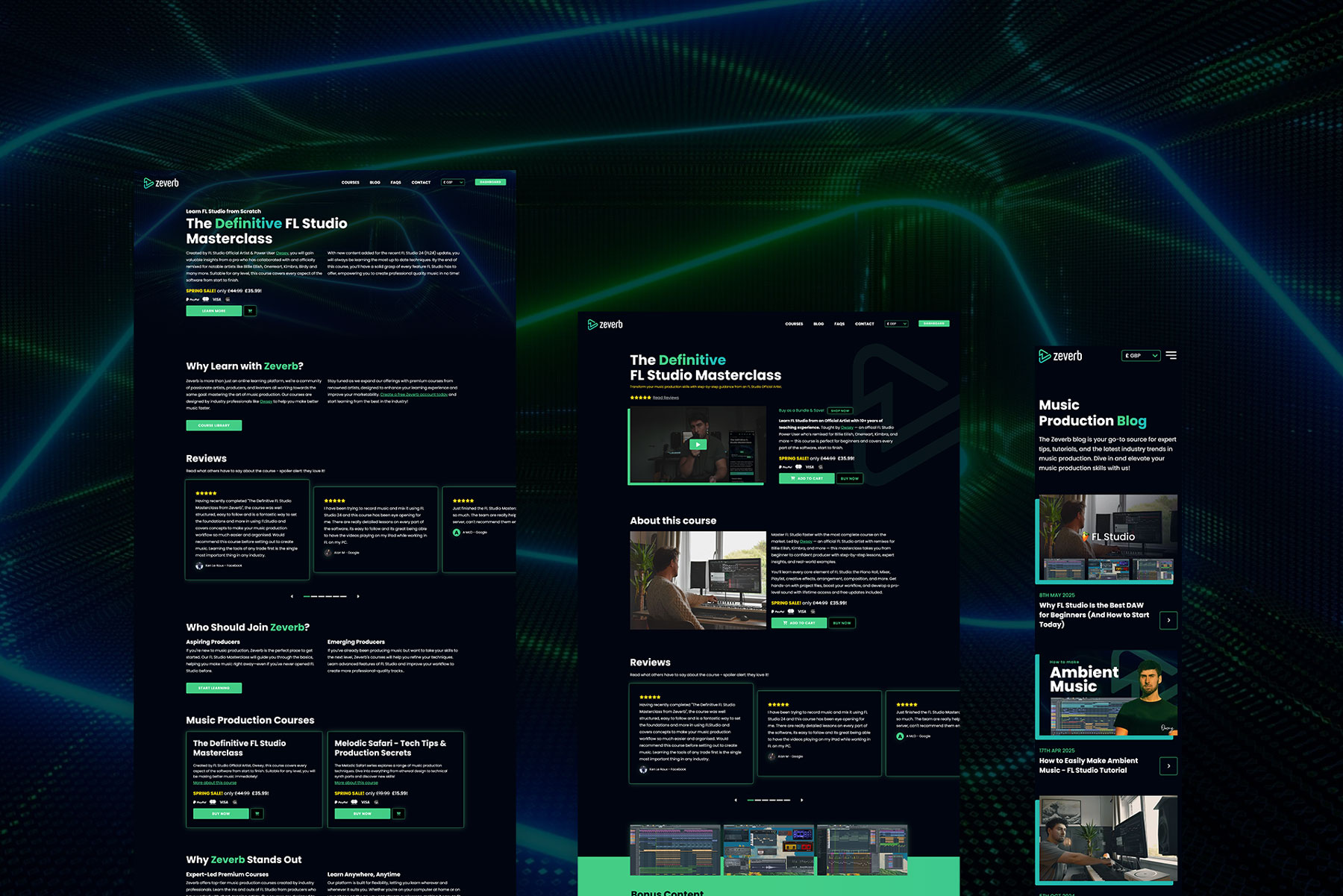The height and width of the screenshot is (896, 1343).
Task: Select the first review indicator on the home carousel
Action: (x=307, y=596)
